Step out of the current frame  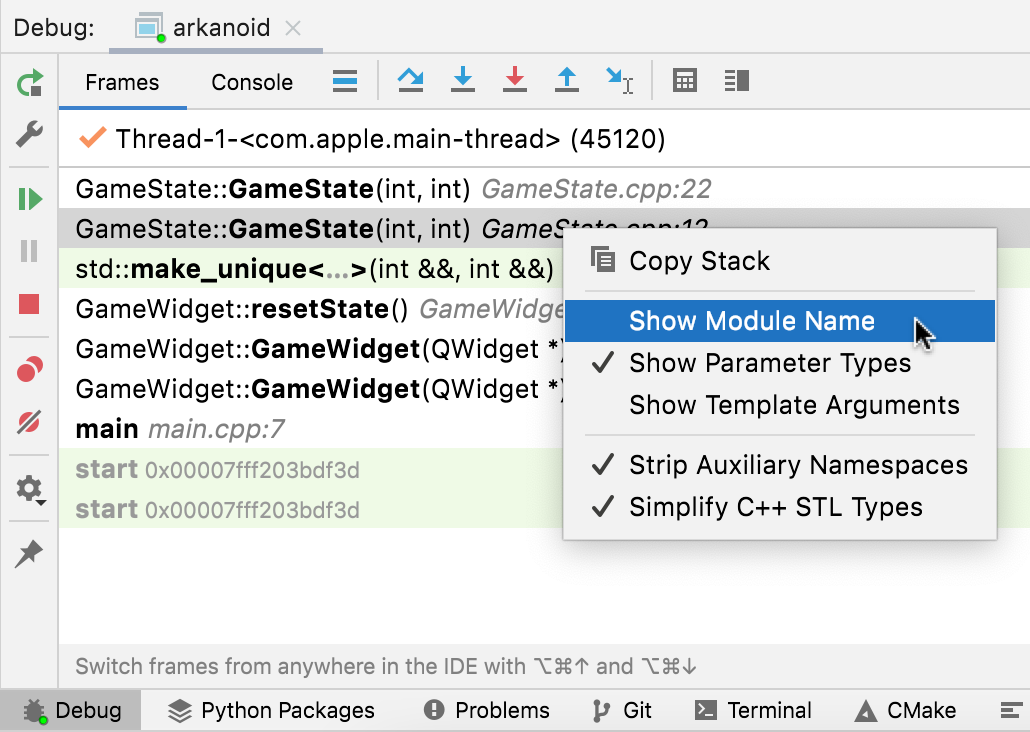(567, 81)
